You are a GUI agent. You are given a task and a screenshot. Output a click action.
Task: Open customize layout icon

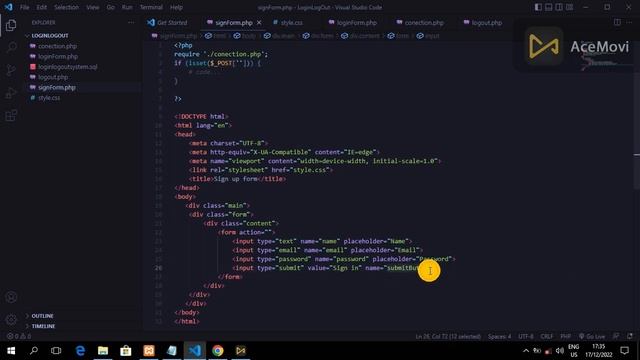569,7
